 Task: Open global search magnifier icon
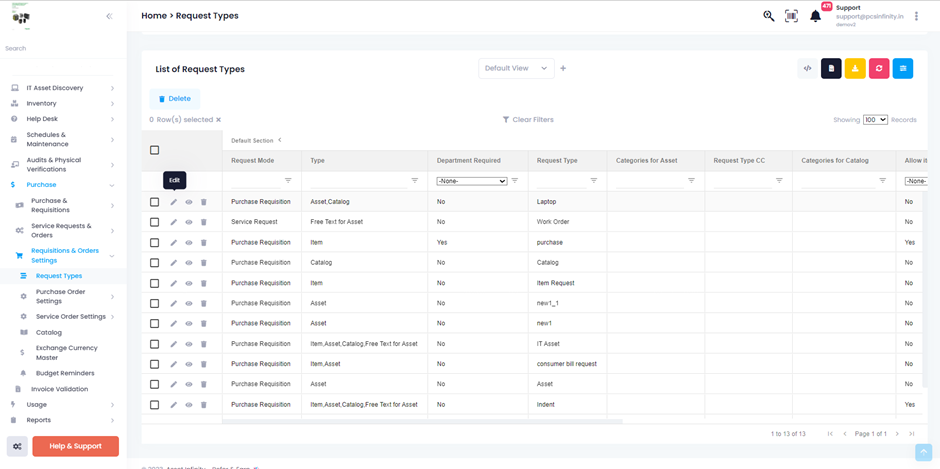(769, 16)
